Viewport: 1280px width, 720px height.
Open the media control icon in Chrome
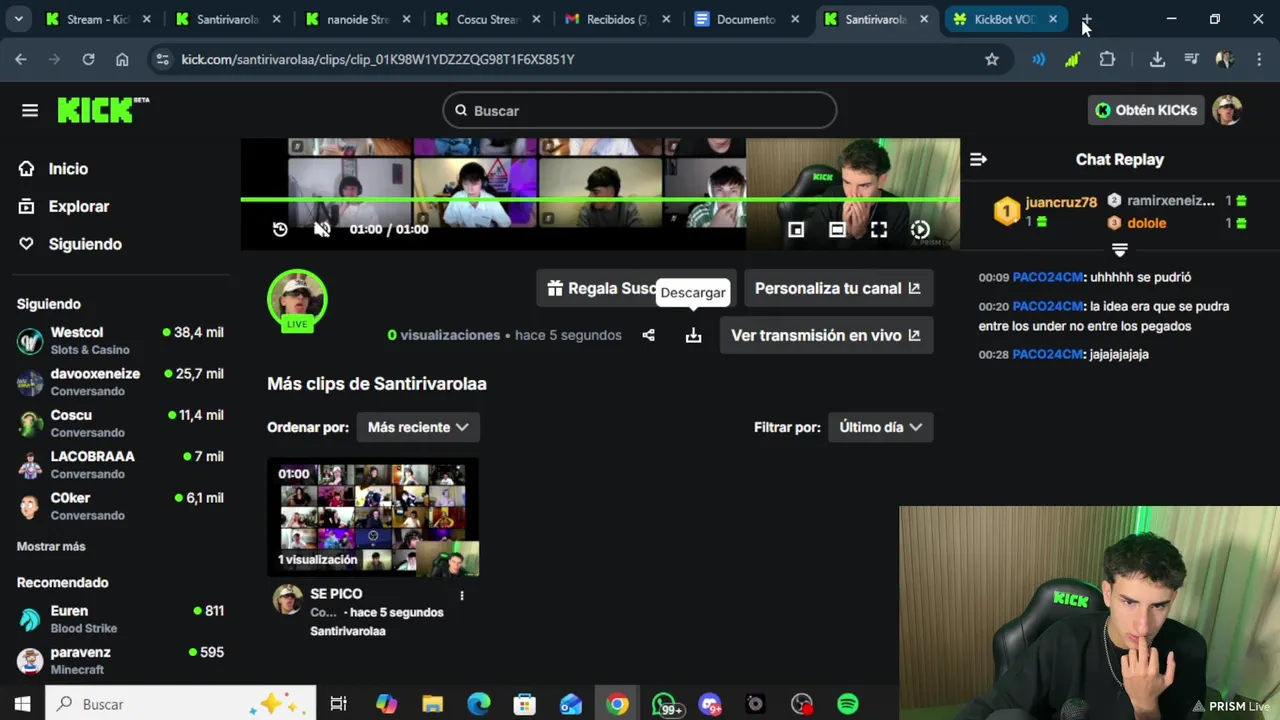point(1191,59)
